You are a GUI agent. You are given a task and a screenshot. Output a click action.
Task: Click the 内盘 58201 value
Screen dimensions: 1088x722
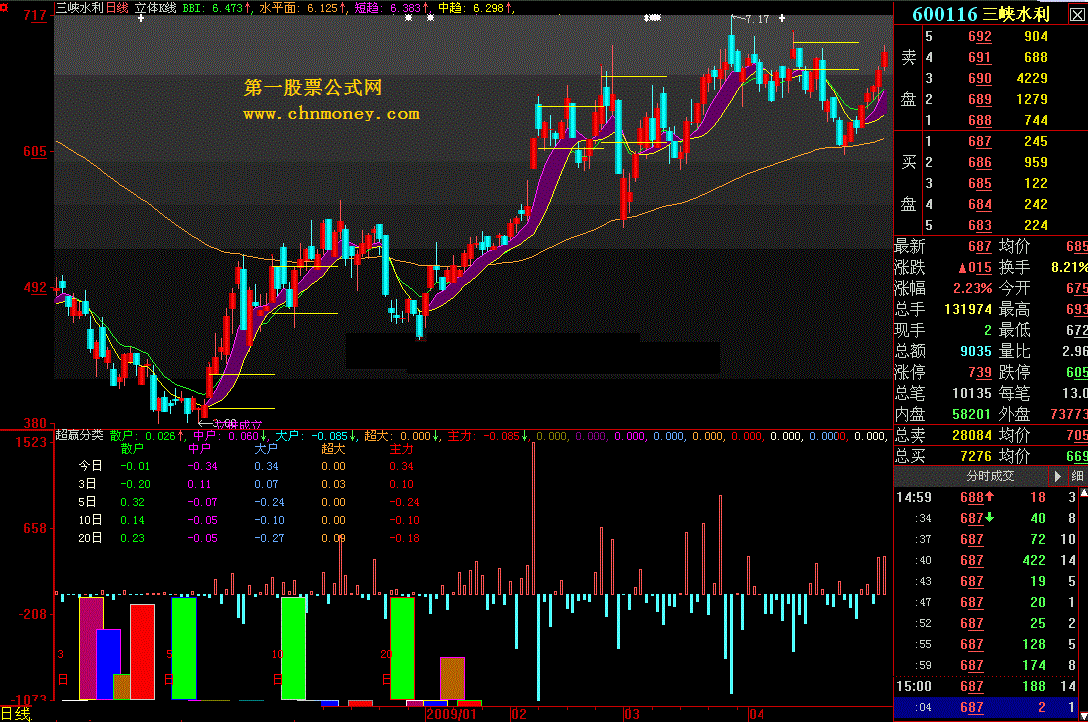972,414
